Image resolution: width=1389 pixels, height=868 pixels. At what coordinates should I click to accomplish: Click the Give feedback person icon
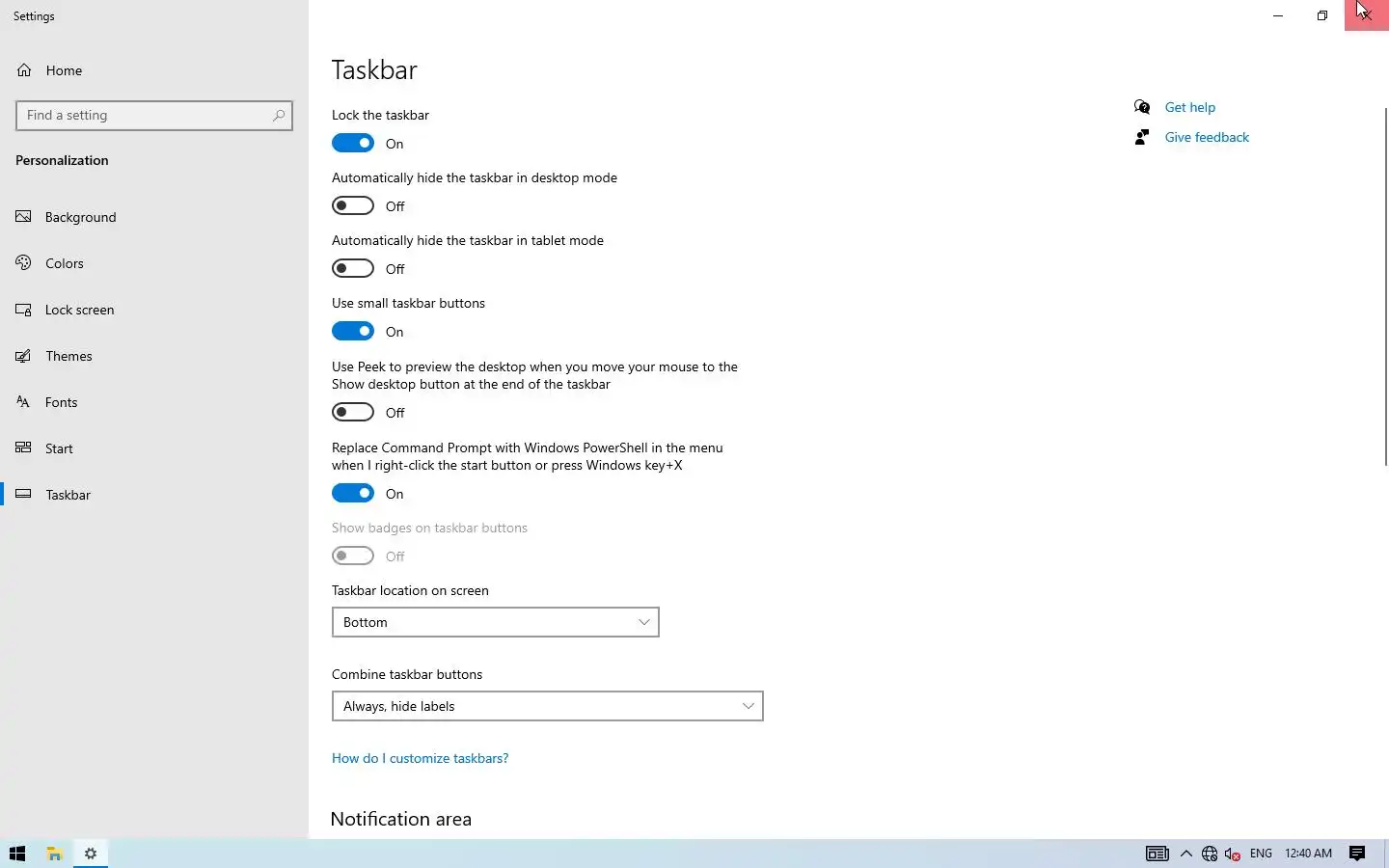(x=1142, y=137)
